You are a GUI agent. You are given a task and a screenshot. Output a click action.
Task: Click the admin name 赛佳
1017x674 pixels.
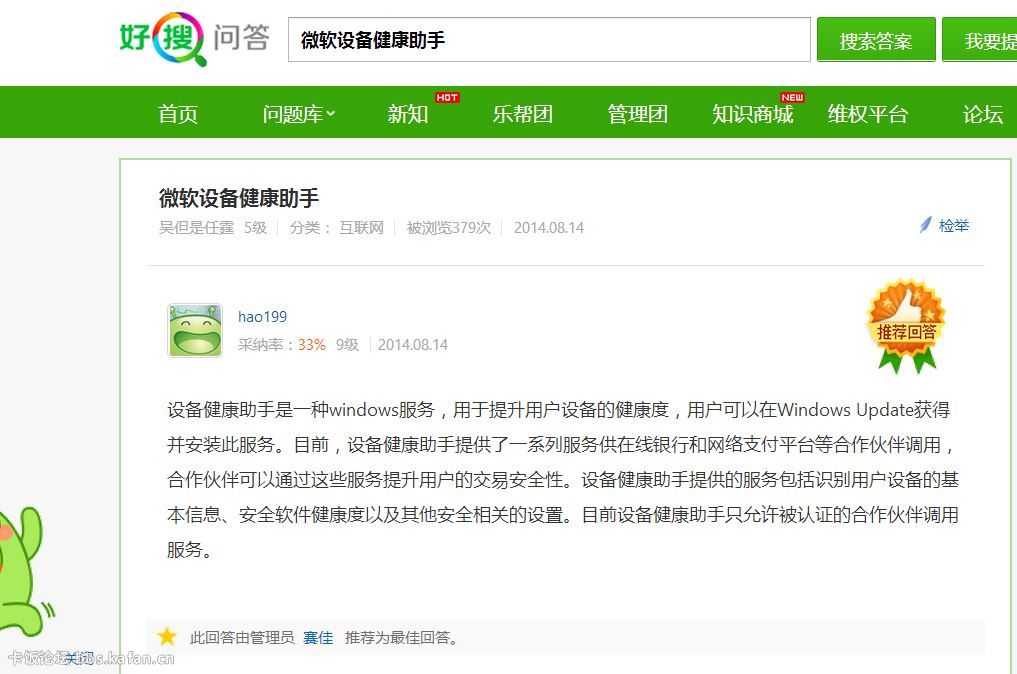(x=318, y=638)
